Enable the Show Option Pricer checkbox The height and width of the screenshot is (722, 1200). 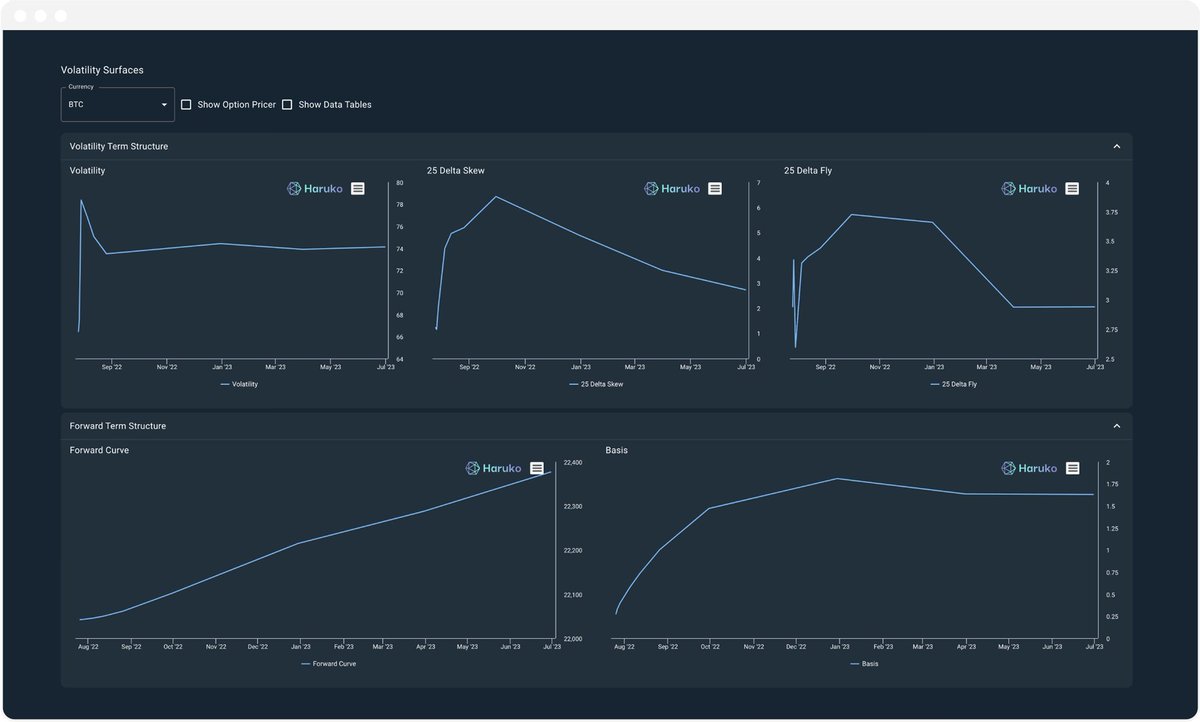[186, 104]
